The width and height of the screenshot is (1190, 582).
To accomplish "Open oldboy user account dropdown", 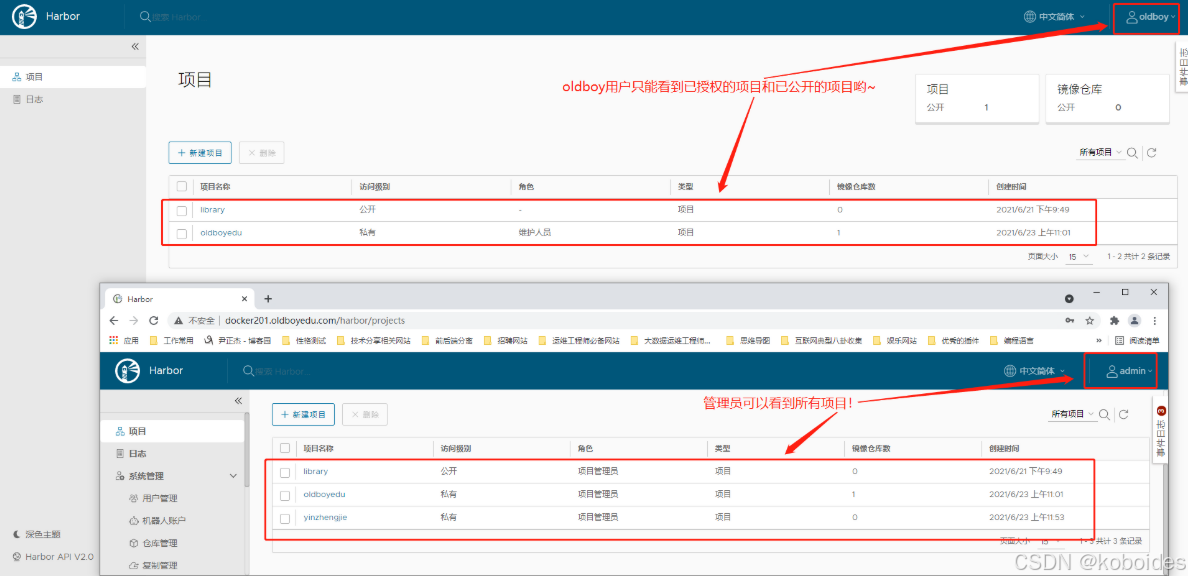I will pos(1151,17).
